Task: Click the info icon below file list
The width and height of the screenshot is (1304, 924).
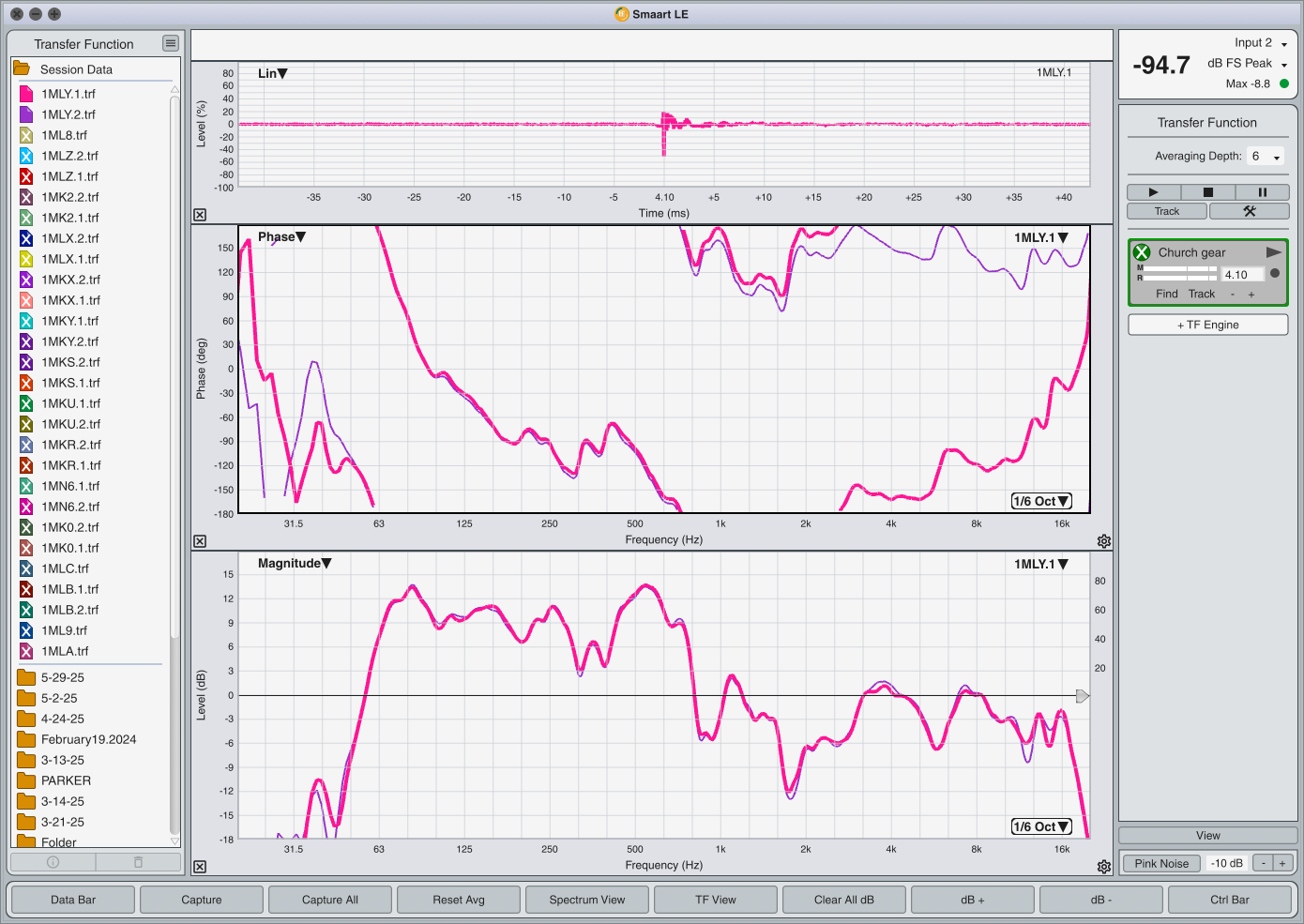Action: tap(53, 861)
